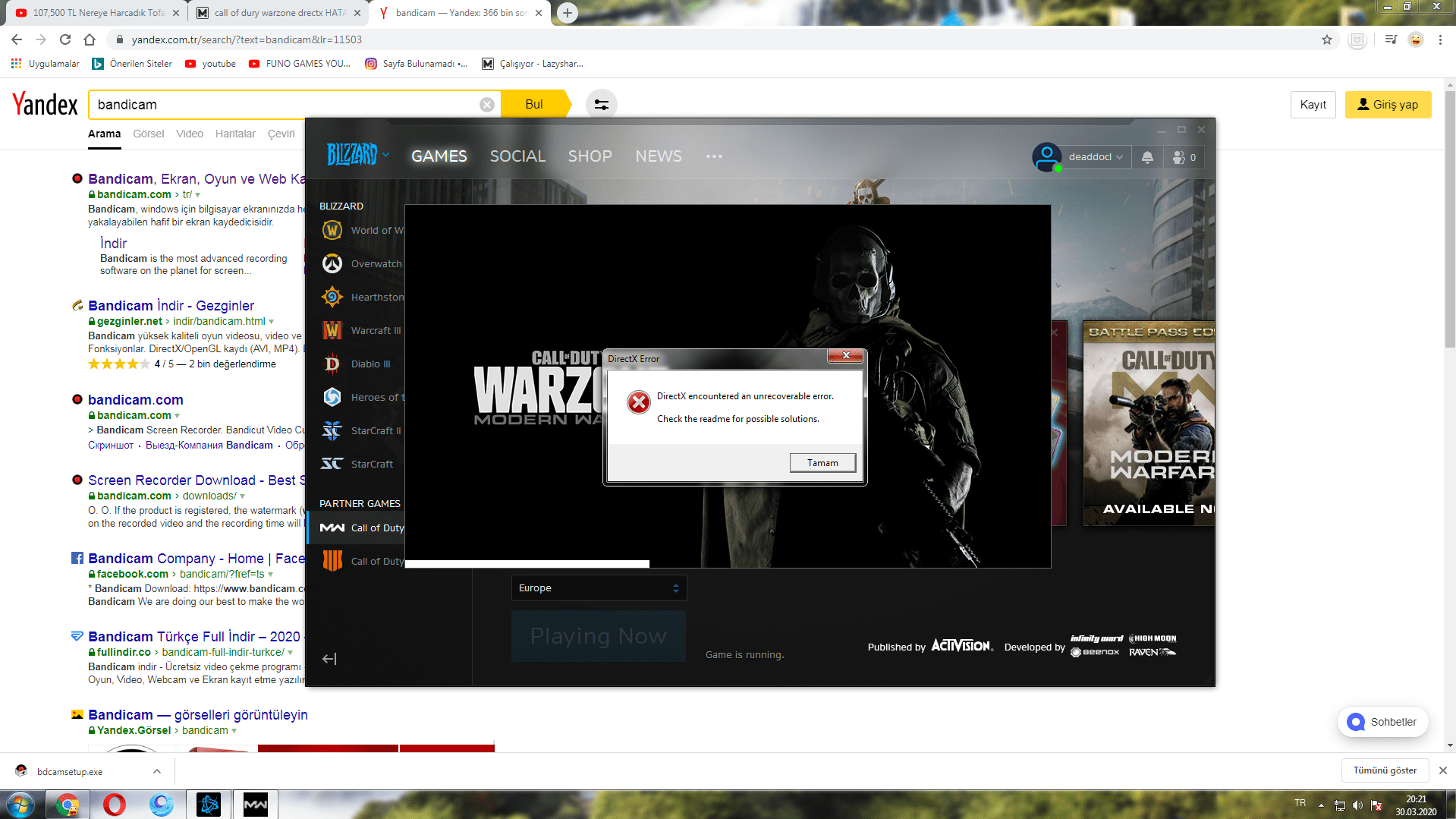Open Bandicam Türkçe Full İndir result
The width and height of the screenshot is (1456, 819).
coord(194,637)
